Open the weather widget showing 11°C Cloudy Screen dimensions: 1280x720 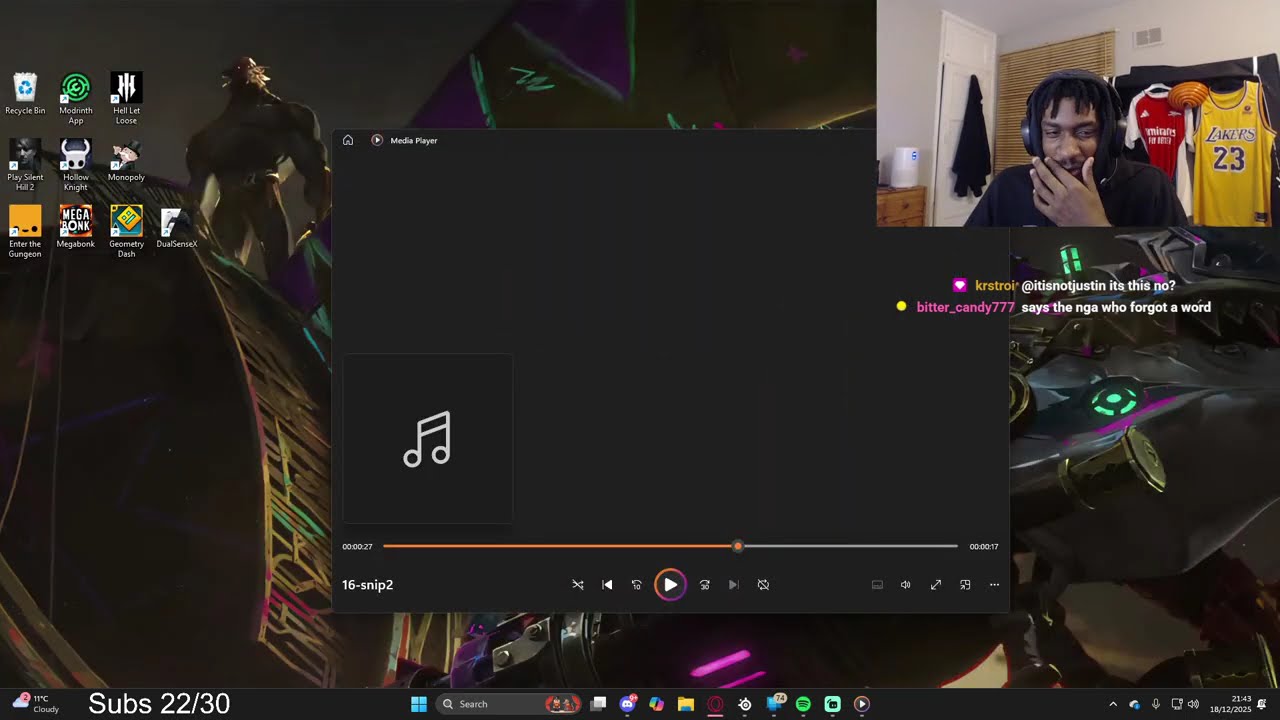36,704
